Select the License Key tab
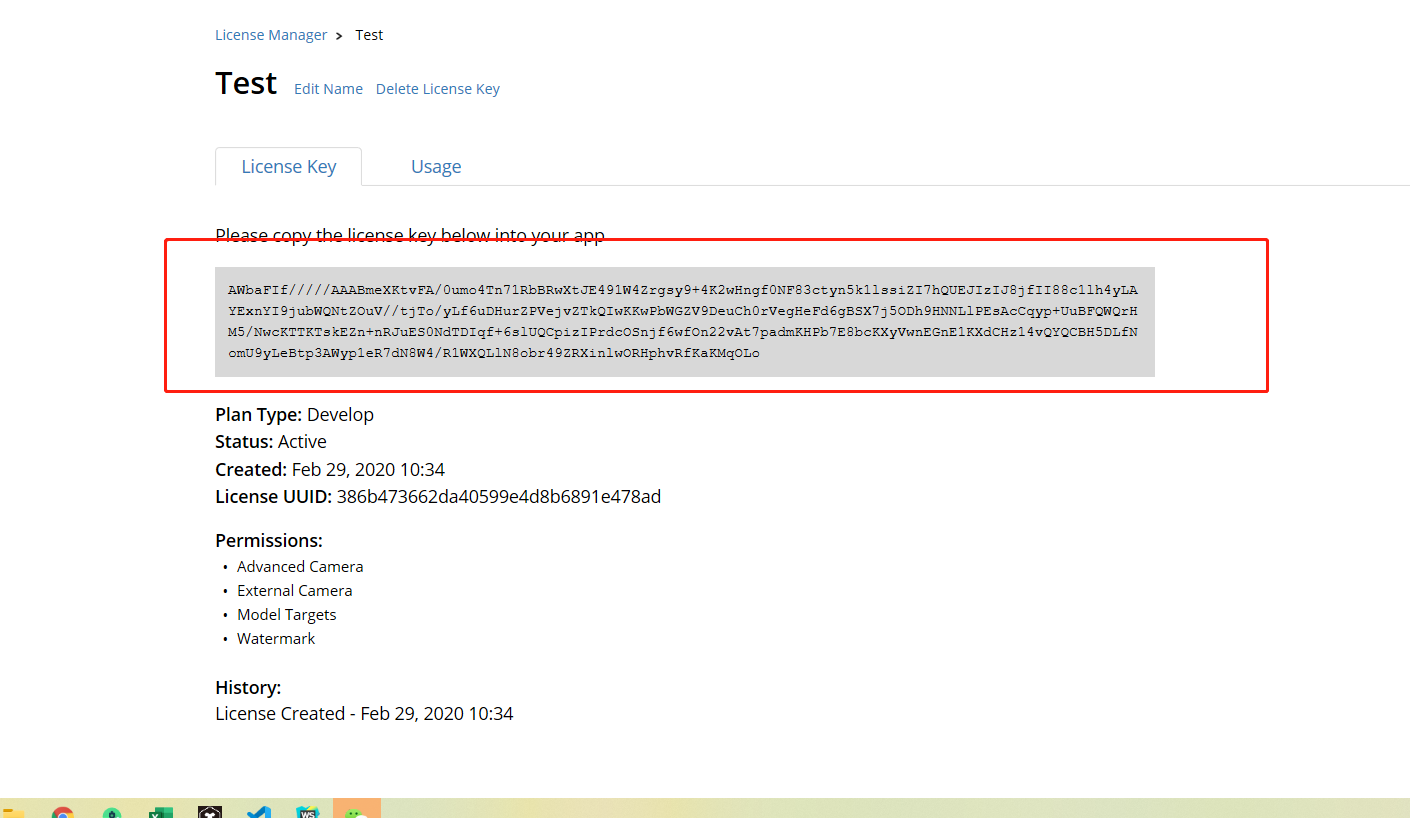 click(x=288, y=167)
